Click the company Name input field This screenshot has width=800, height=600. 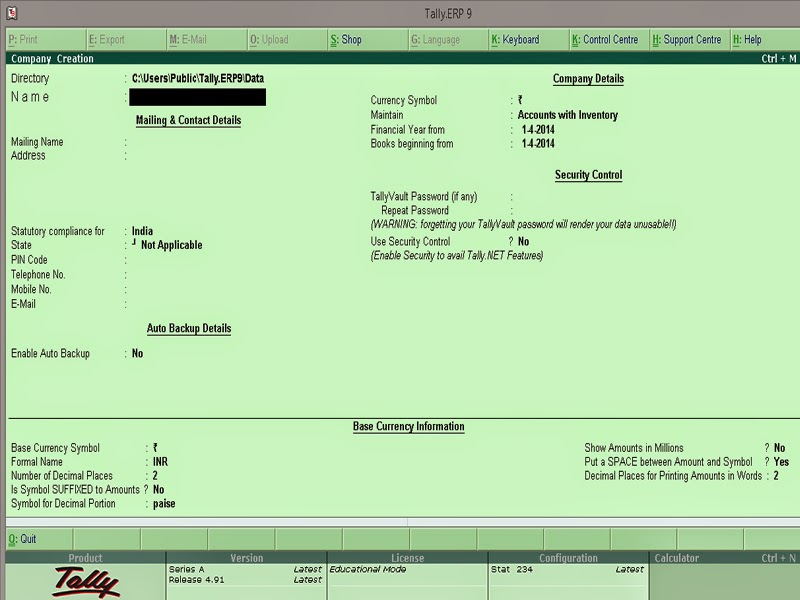click(x=195, y=97)
